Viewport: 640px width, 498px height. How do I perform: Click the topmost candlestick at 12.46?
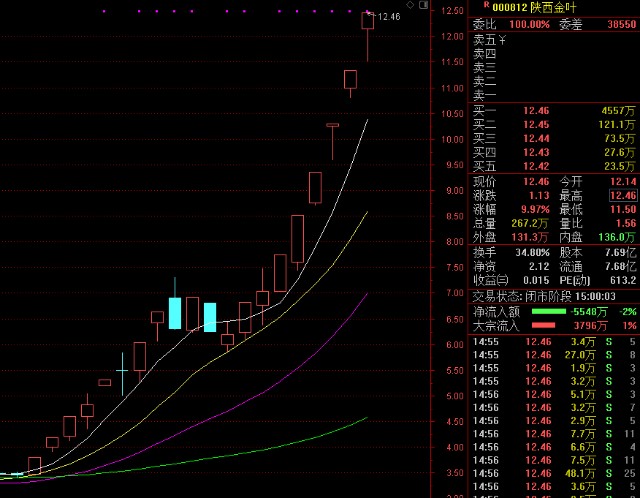pos(368,21)
